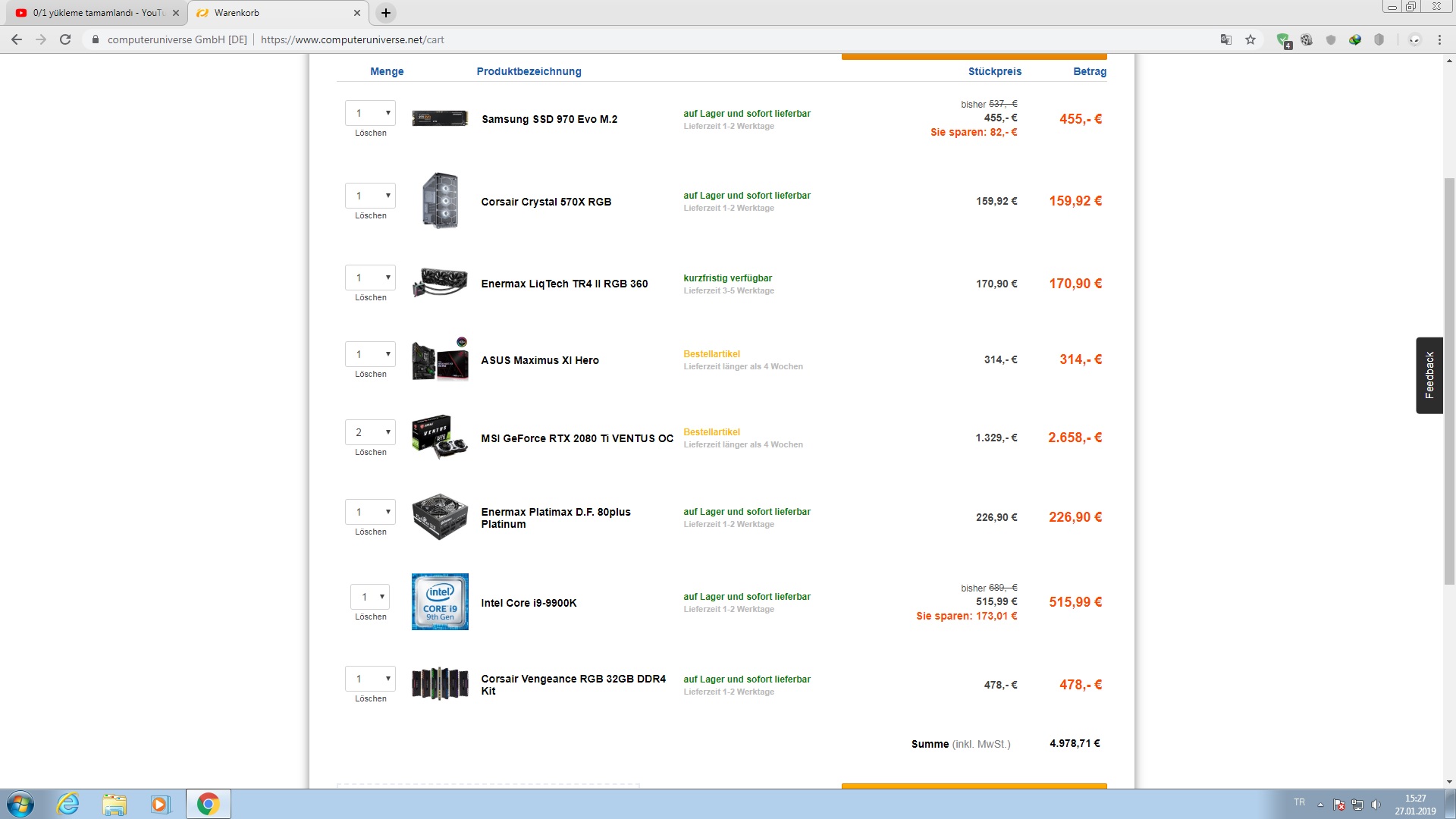Open the media player taskbar icon
This screenshot has height=819, width=1456.
(160, 804)
